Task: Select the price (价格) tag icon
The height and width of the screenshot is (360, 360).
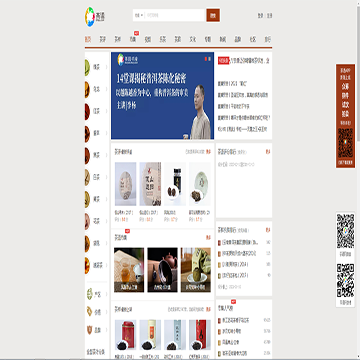Action: (x=89, y=312)
